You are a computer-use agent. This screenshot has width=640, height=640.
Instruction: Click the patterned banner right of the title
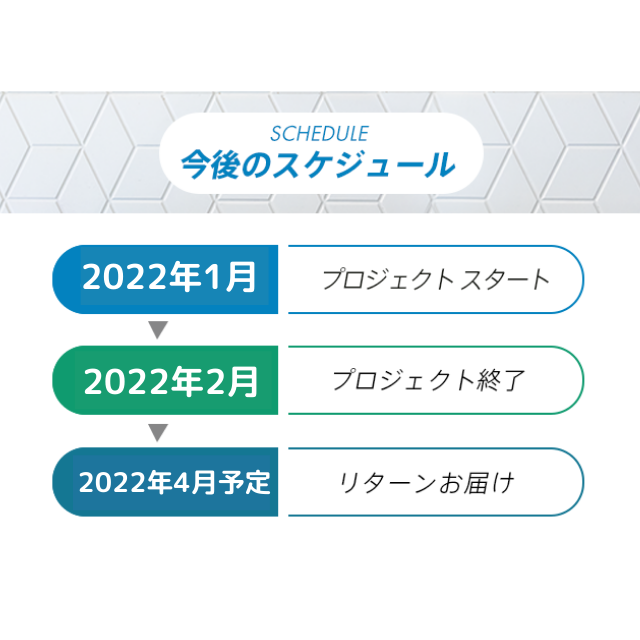tap(560, 152)
